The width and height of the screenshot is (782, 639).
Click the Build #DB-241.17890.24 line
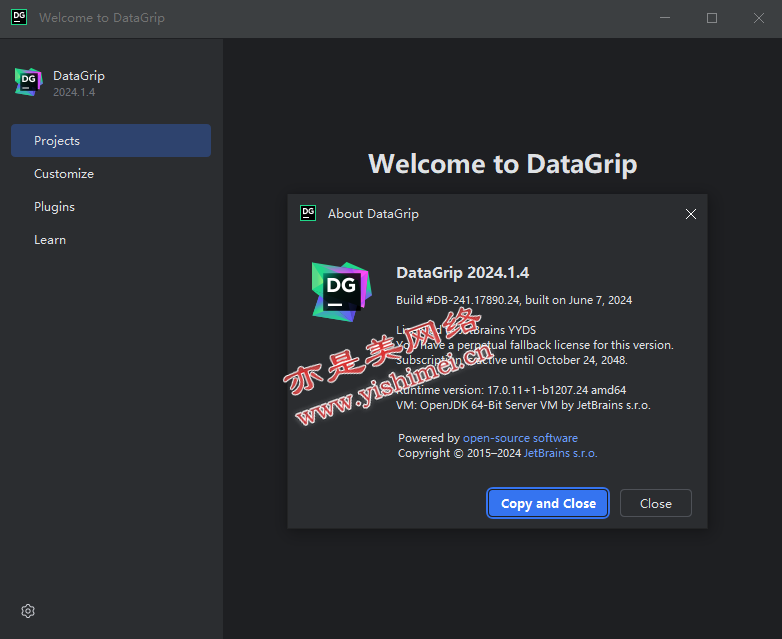click(x=514, y=300)
